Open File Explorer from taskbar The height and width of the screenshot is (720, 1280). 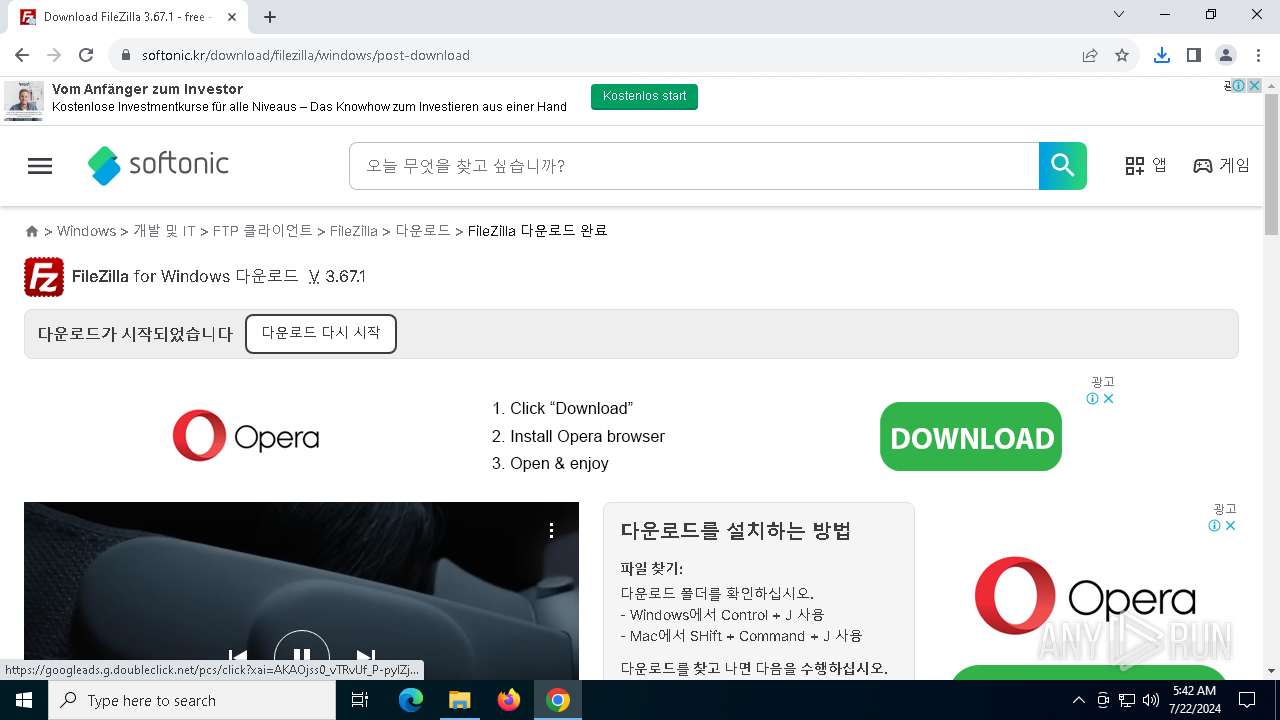pyautogui.click(x=459, y=700)
